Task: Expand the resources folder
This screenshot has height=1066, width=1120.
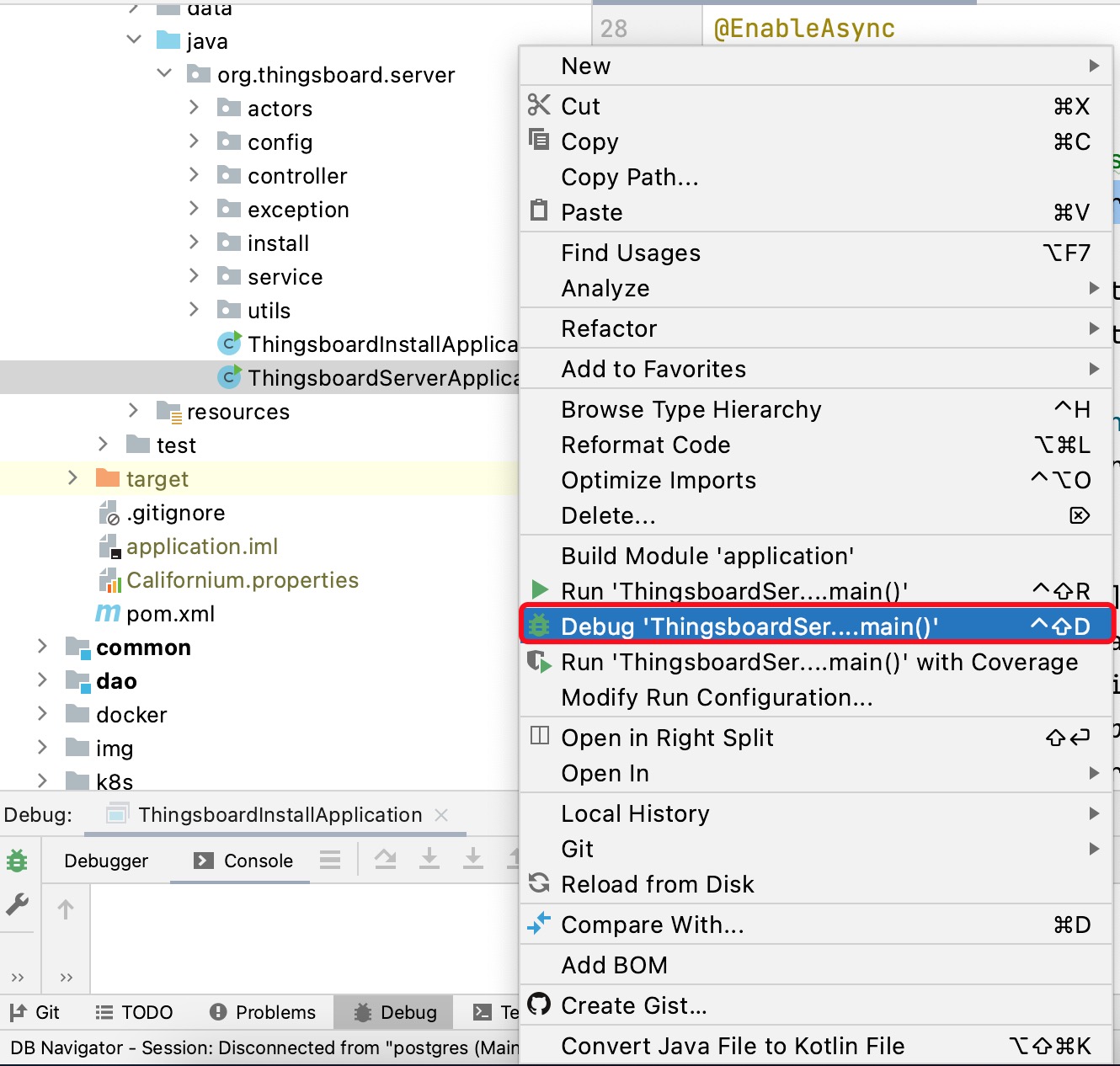Action: tap(134, 410)
